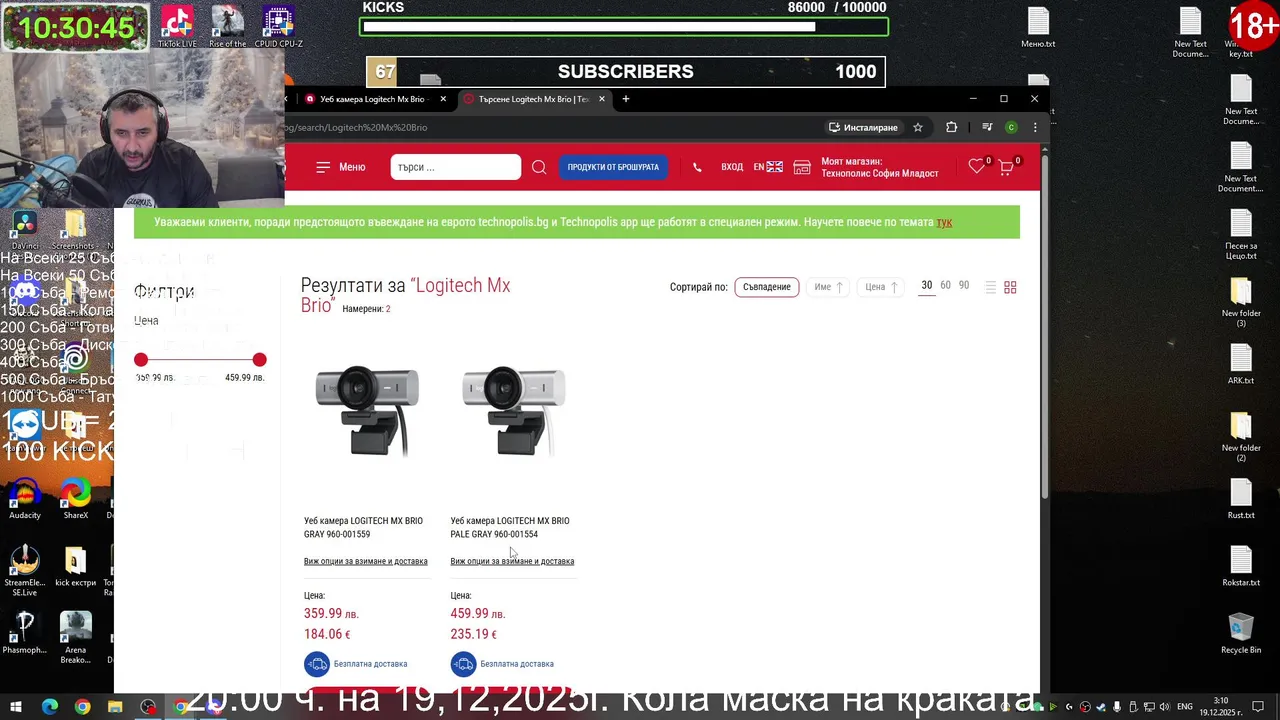Screen dimensions: 1280x720
Task: Click the Продукти от брошурата button
Action: (613, 167)
